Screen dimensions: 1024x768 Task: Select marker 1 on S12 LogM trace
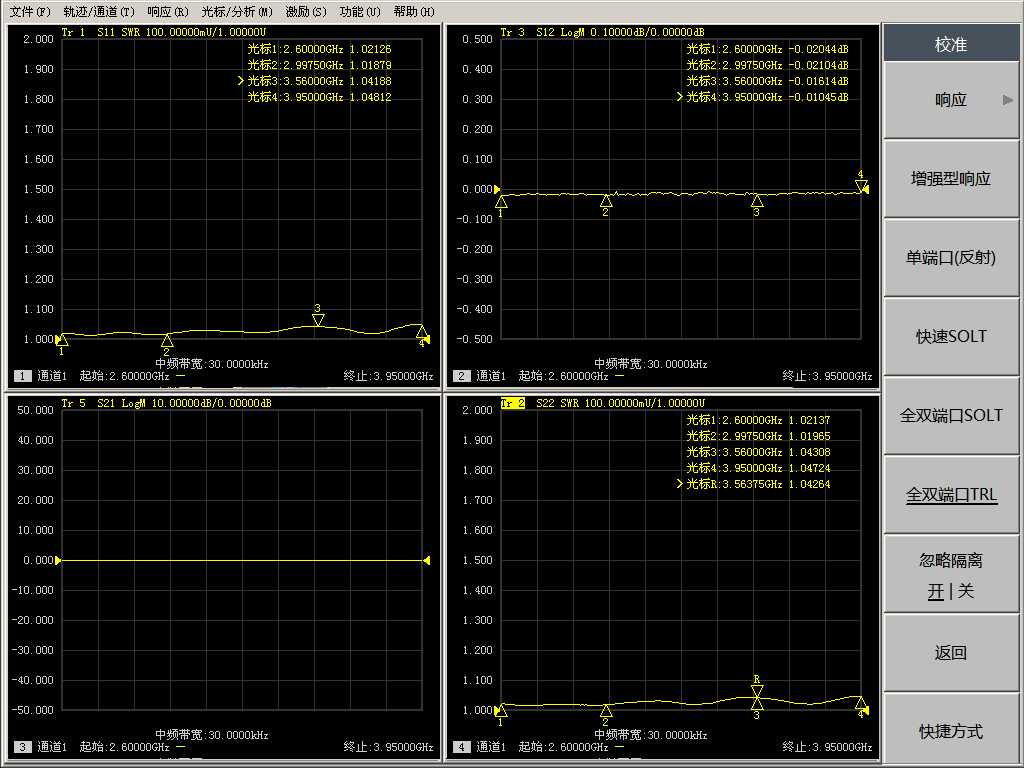[x=501, y=206]
